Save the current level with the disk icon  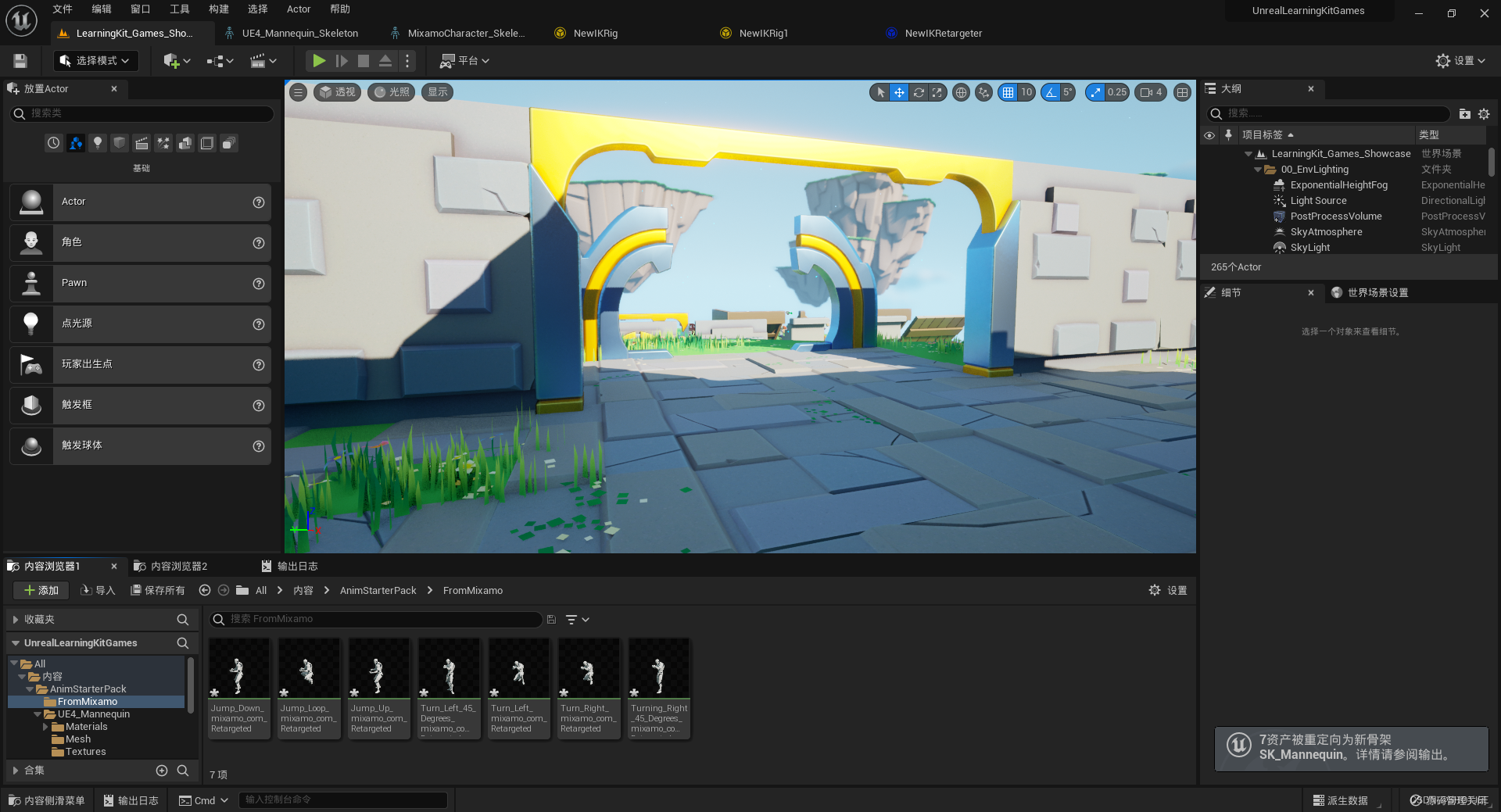[20, 61]
